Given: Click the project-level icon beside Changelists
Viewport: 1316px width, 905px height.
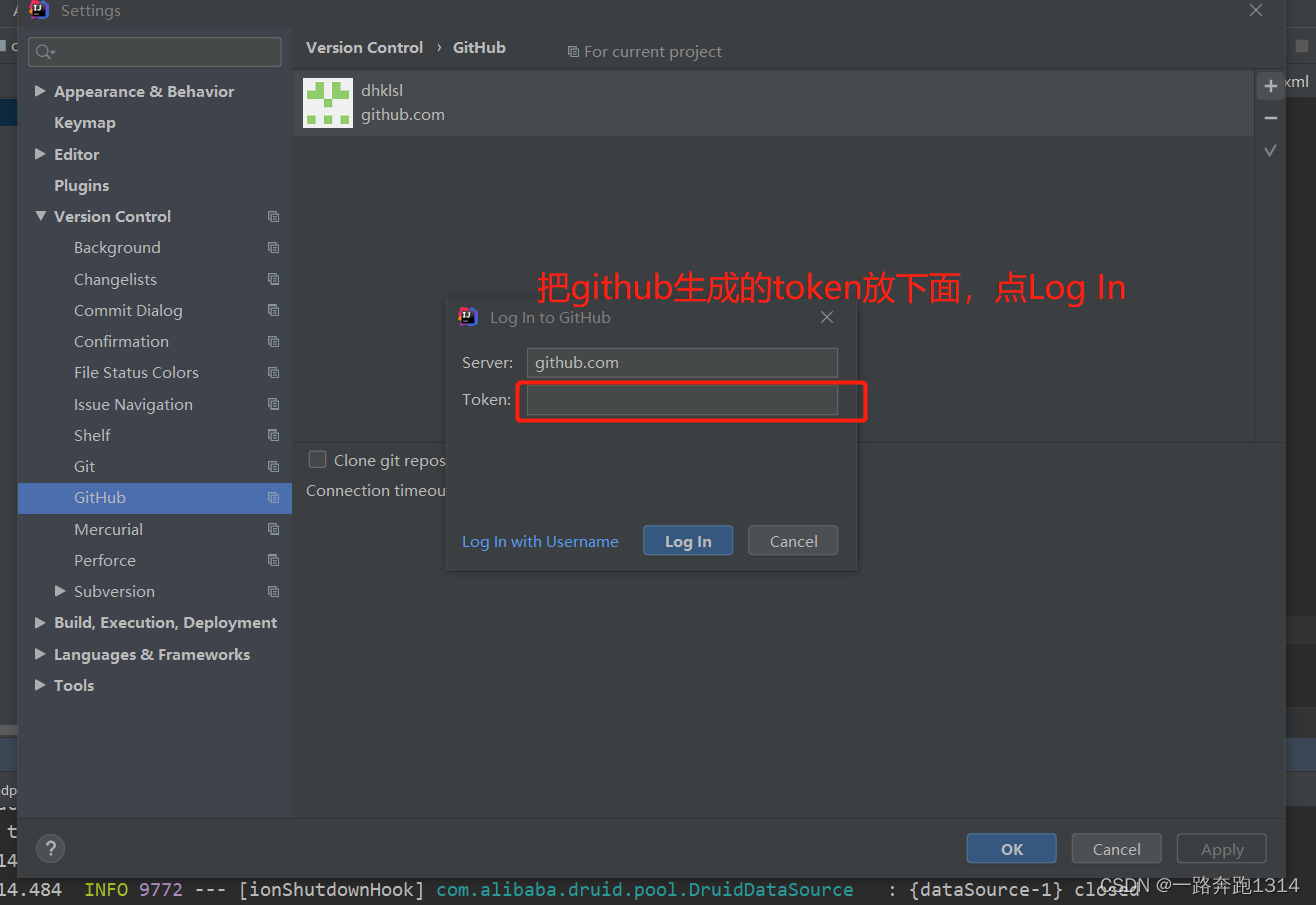Looking at the screenshot, I should point(273,279).
